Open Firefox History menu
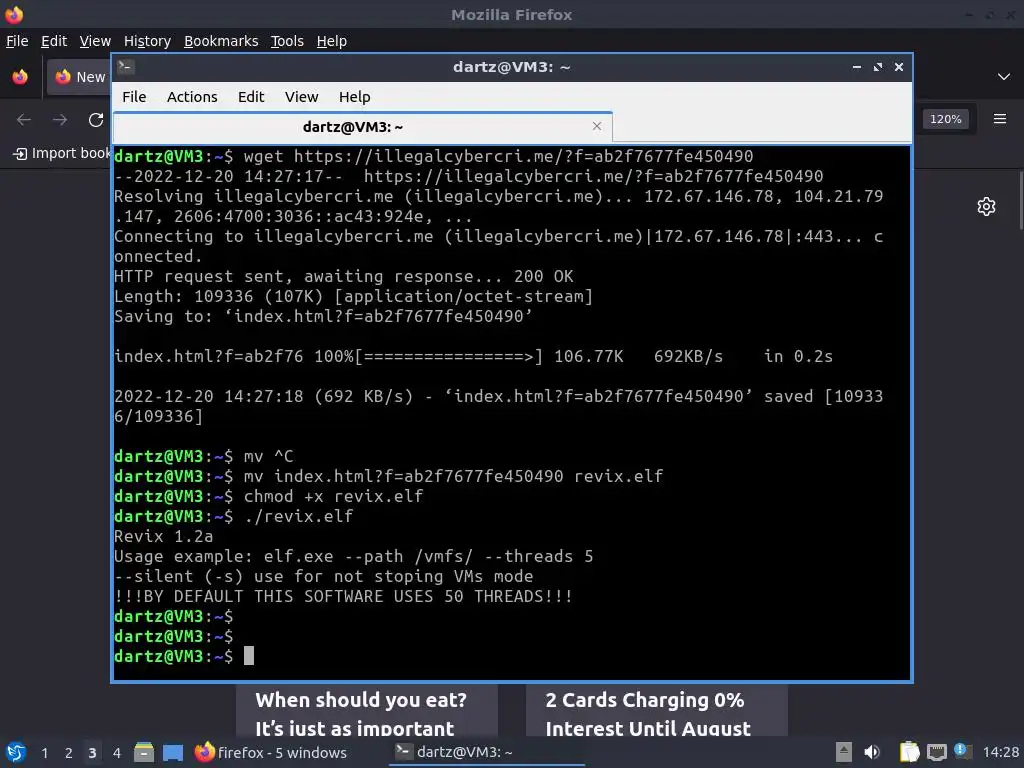1024x768 pixels. coord(148,41)
